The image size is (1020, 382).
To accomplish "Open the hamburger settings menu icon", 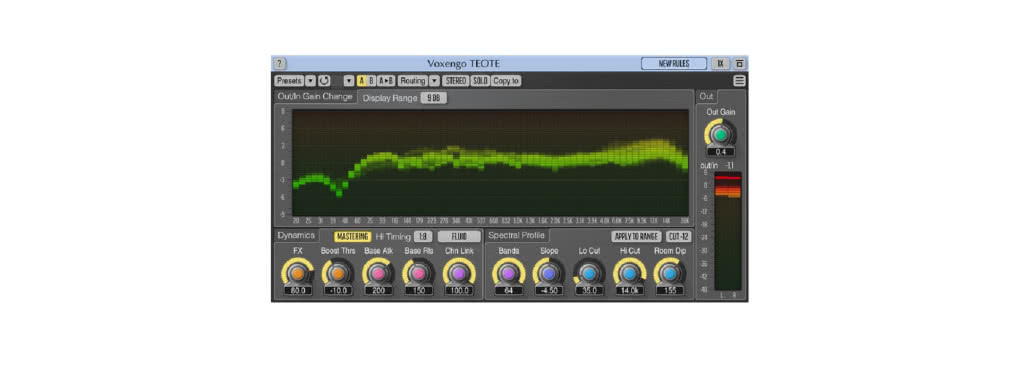I will [x=740, y=81].
